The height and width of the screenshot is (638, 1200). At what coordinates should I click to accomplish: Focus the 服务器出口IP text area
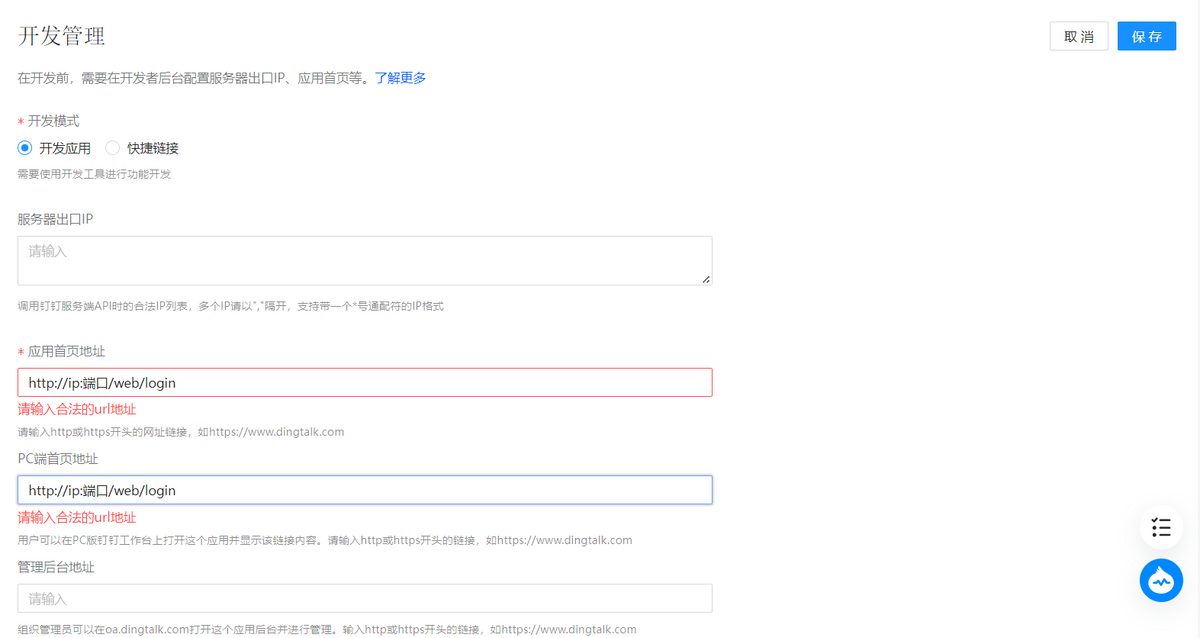click(364, 260)
